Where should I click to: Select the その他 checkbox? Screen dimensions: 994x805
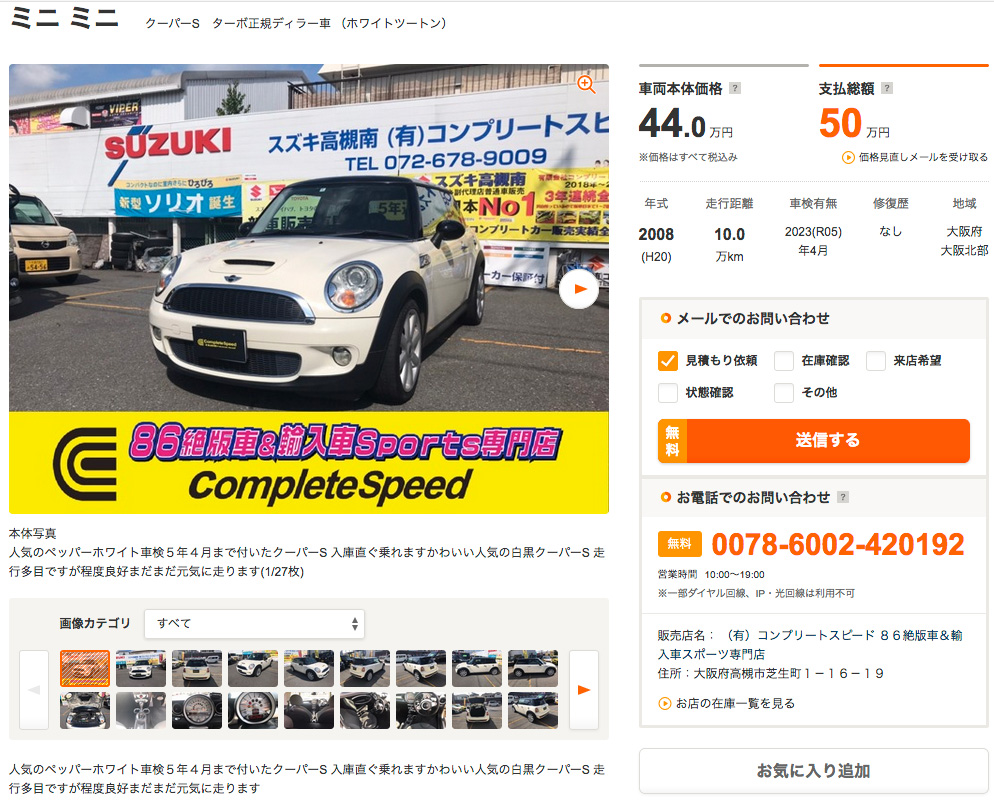(x=784, y=393)
